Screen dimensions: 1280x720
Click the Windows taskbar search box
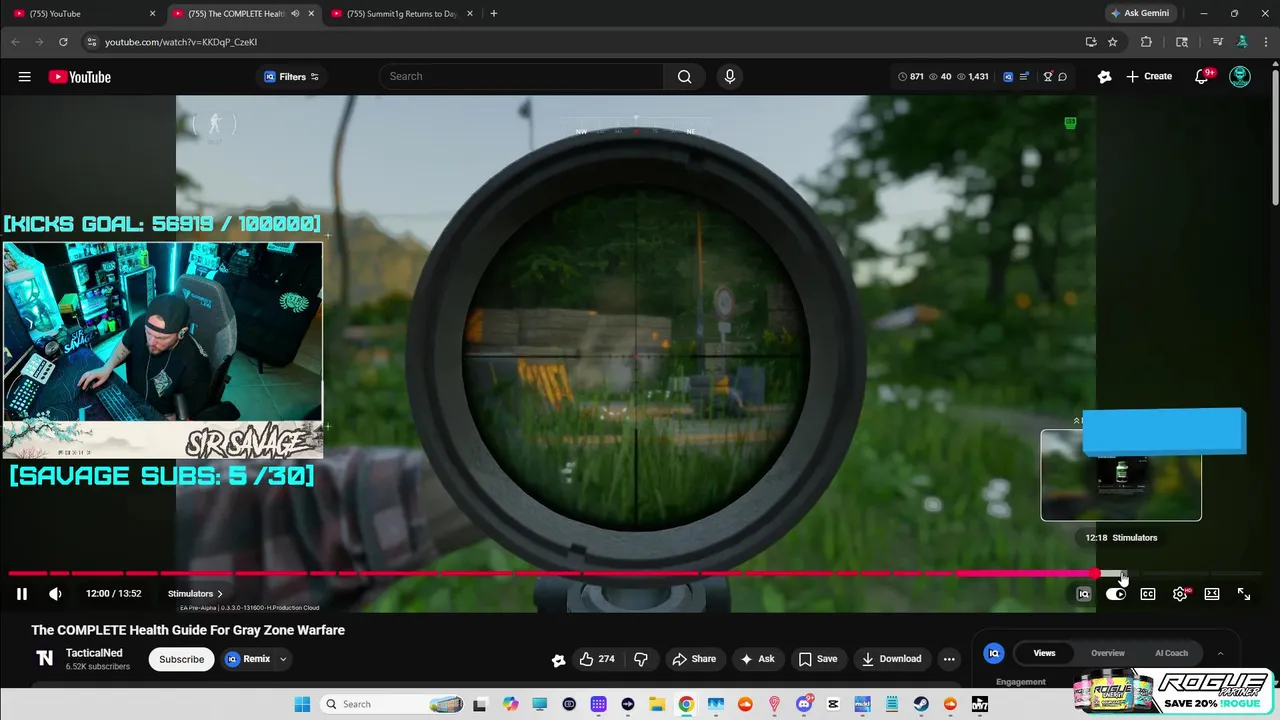click(392, 704)
